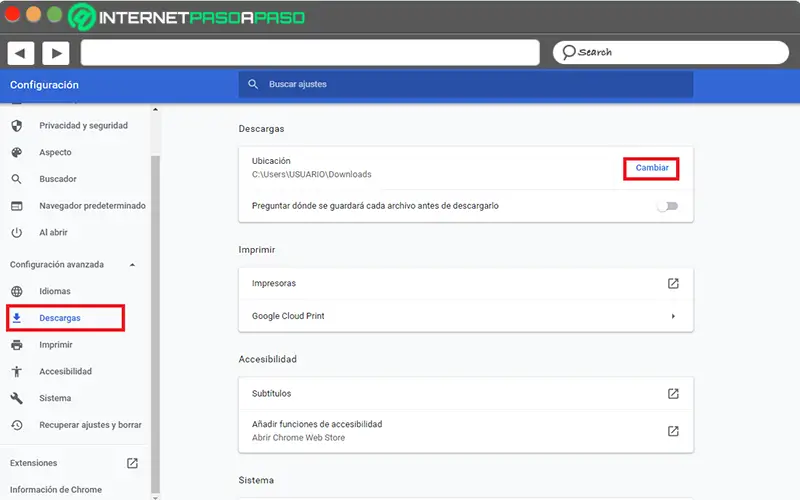800x500 pixels.
Task: Click the Navegador predeterminado window icon
Action: (17, 206)
